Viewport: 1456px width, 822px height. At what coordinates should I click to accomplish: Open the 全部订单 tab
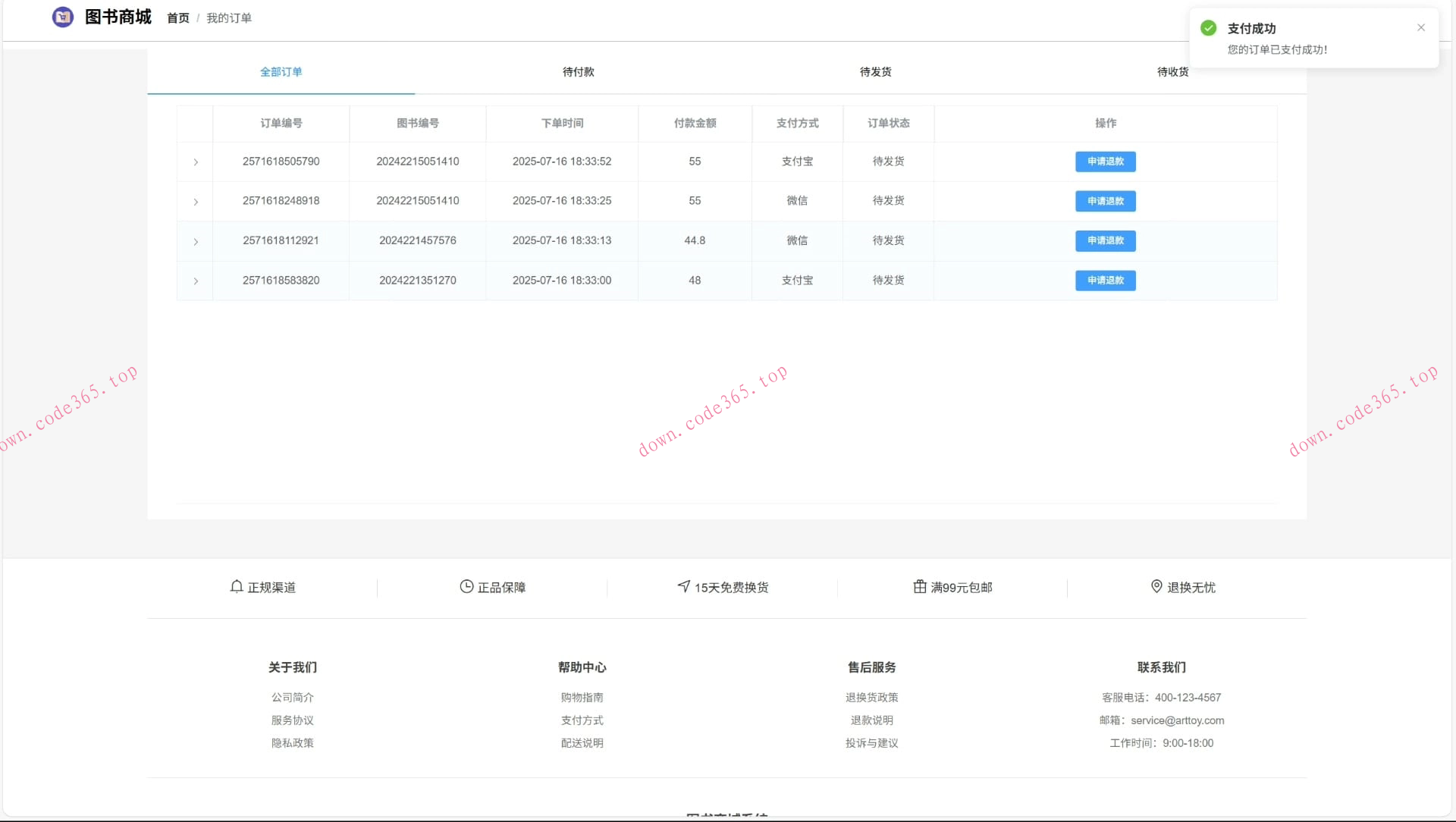281,72
